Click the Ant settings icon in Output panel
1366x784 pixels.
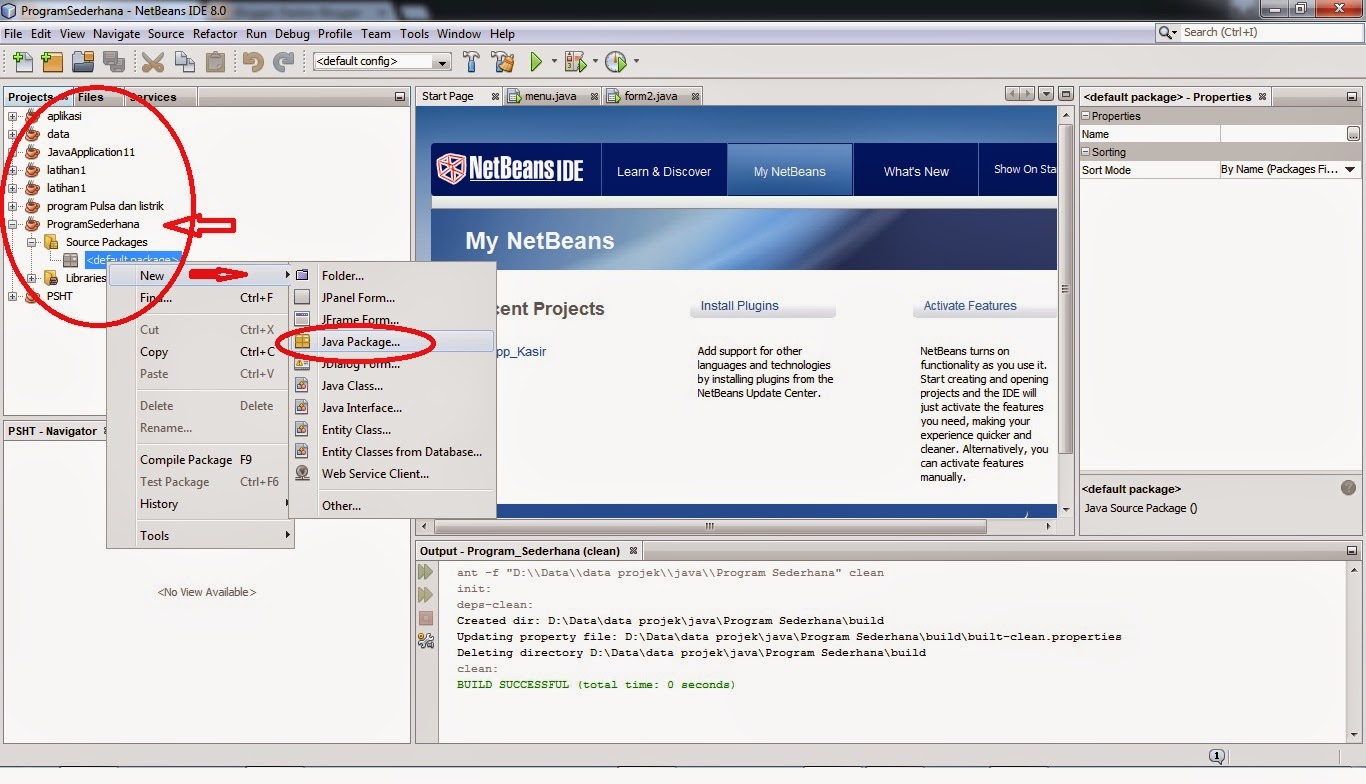pyautogui.click(x=426, y=641)
